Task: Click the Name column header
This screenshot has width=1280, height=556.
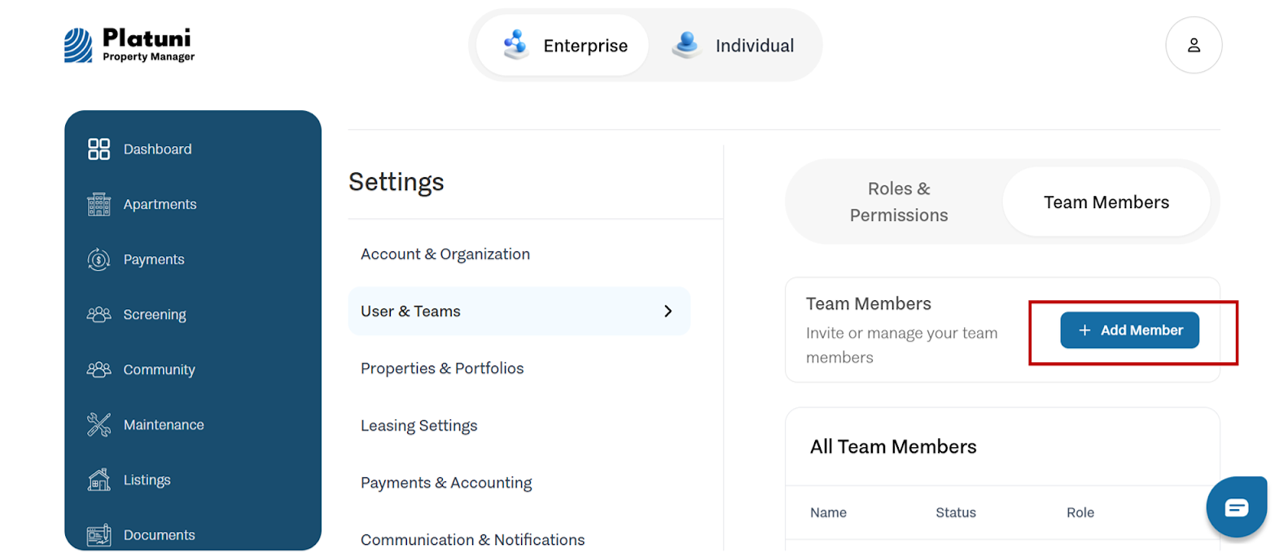Action: pyautogui.click(x=828, y=512)
